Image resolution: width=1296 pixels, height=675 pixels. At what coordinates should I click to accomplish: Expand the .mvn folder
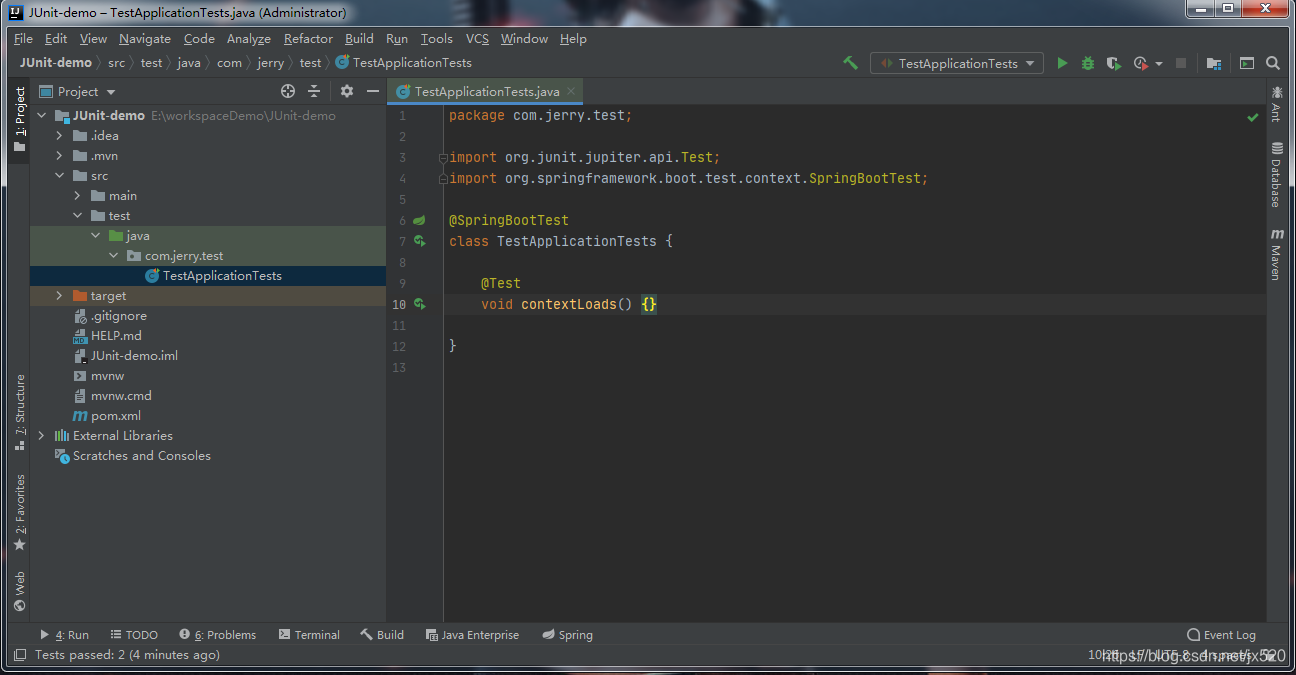(x=60, y=156)
